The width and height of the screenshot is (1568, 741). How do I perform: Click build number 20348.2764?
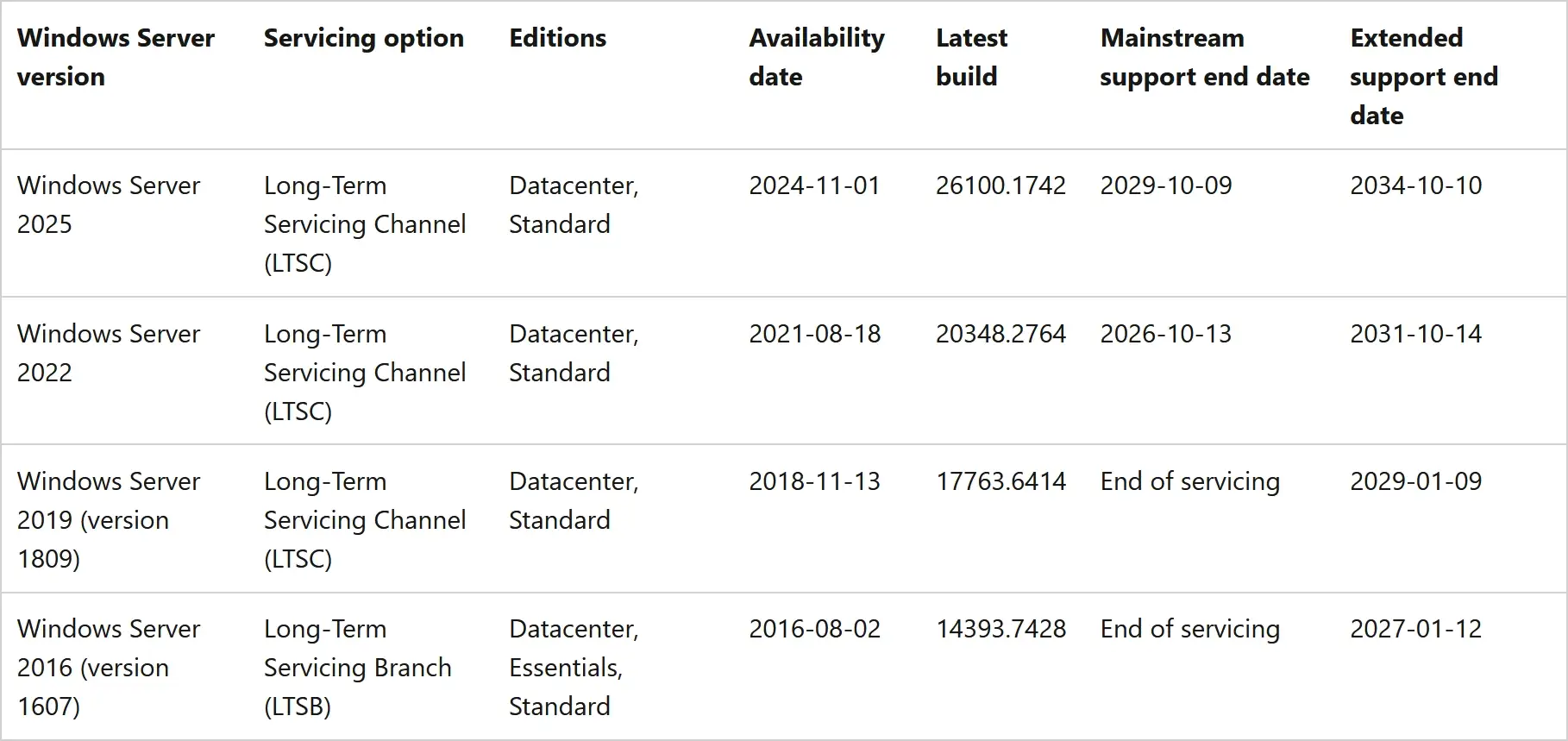[1000, 334]
